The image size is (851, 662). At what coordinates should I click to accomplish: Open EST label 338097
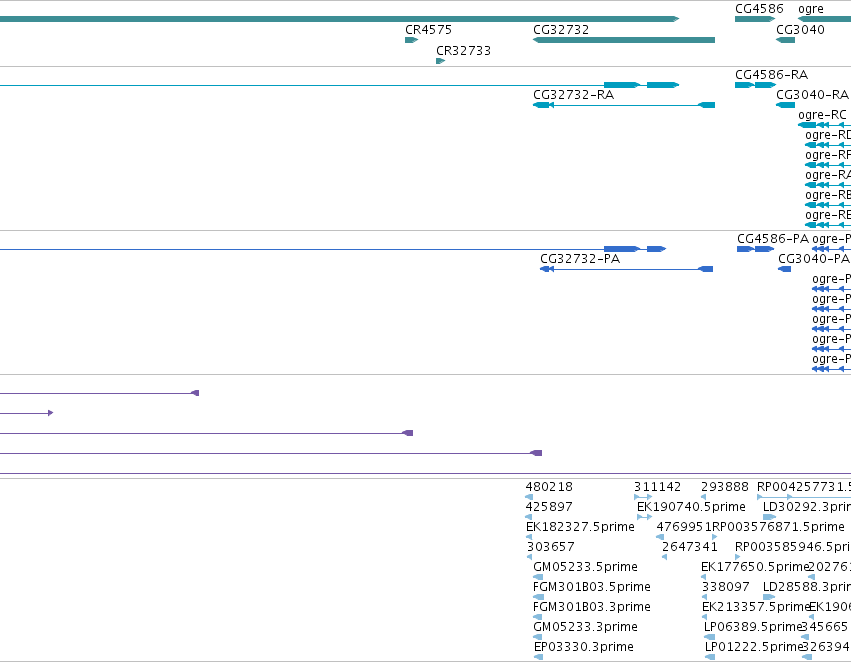(725, 587)
